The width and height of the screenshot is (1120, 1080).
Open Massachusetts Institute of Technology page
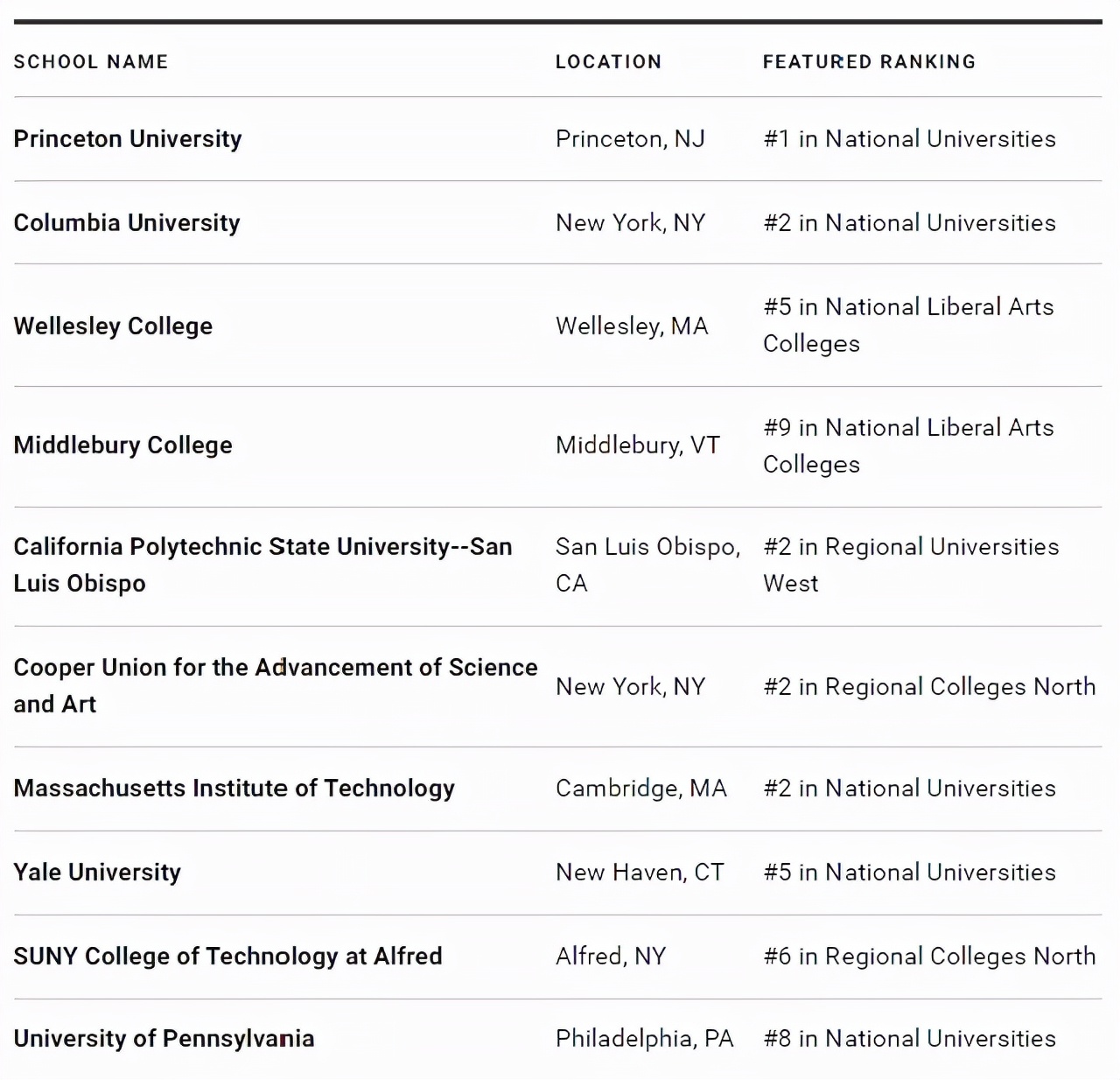pos(234,789)
